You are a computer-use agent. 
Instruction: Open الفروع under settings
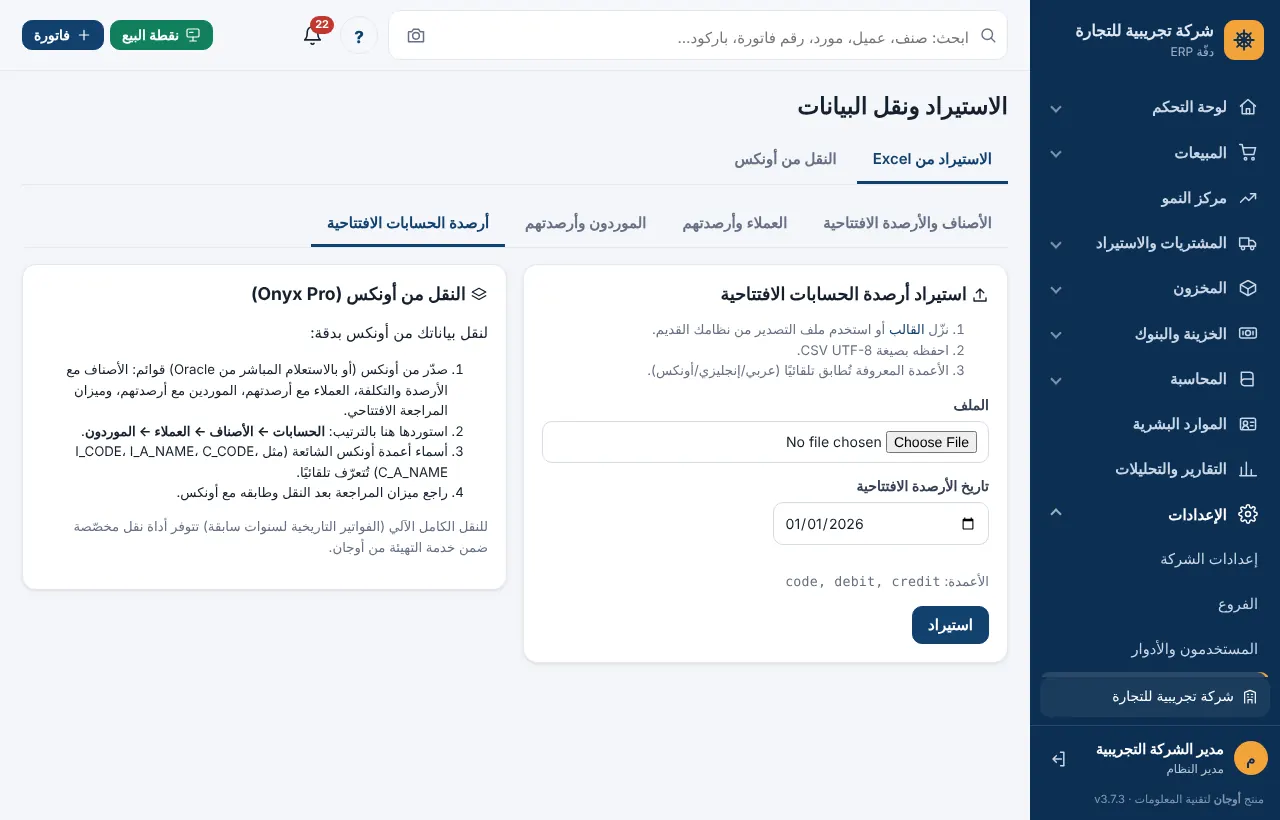tap(1238, 604)
